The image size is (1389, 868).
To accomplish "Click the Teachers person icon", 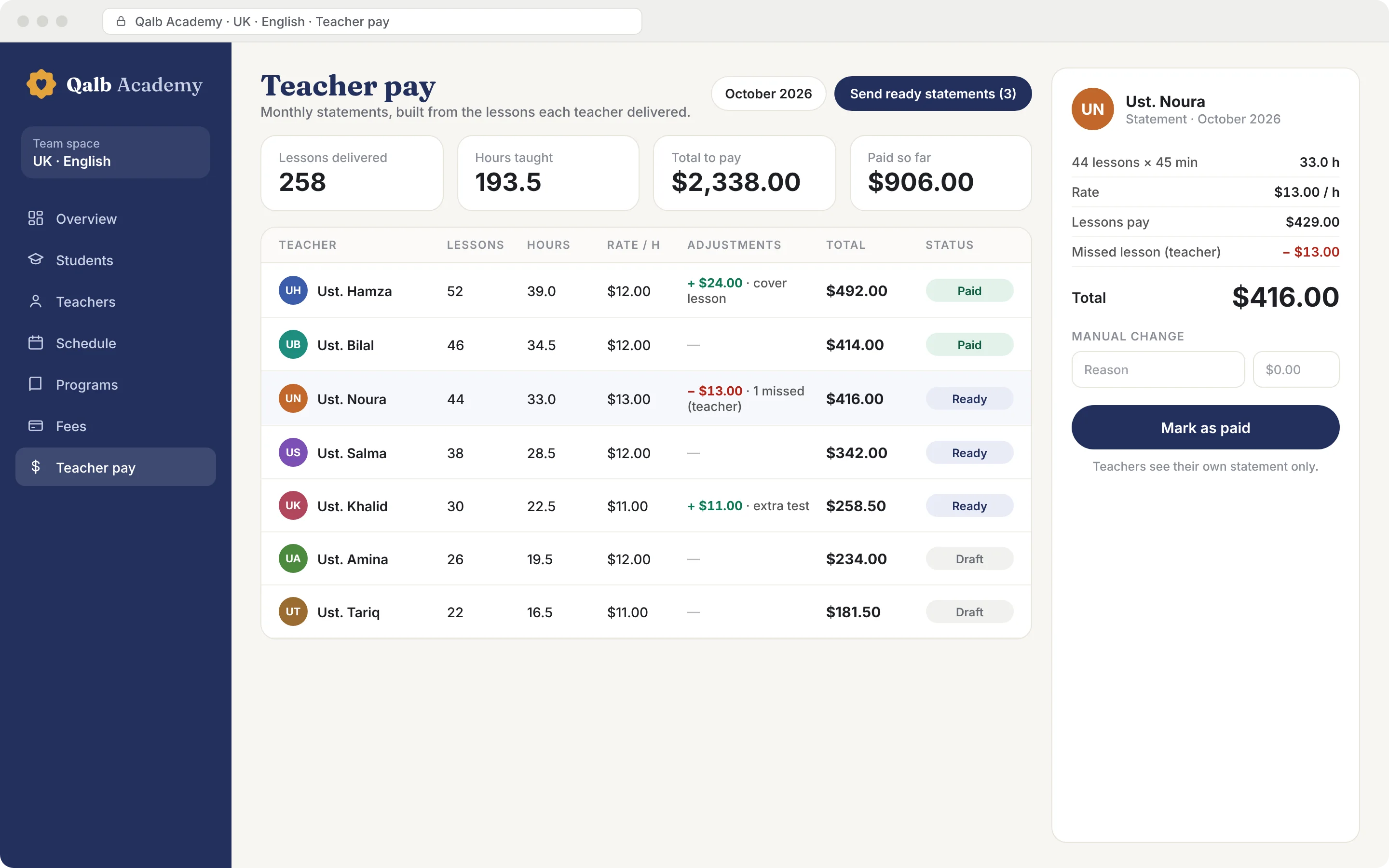I will [36, 301].
